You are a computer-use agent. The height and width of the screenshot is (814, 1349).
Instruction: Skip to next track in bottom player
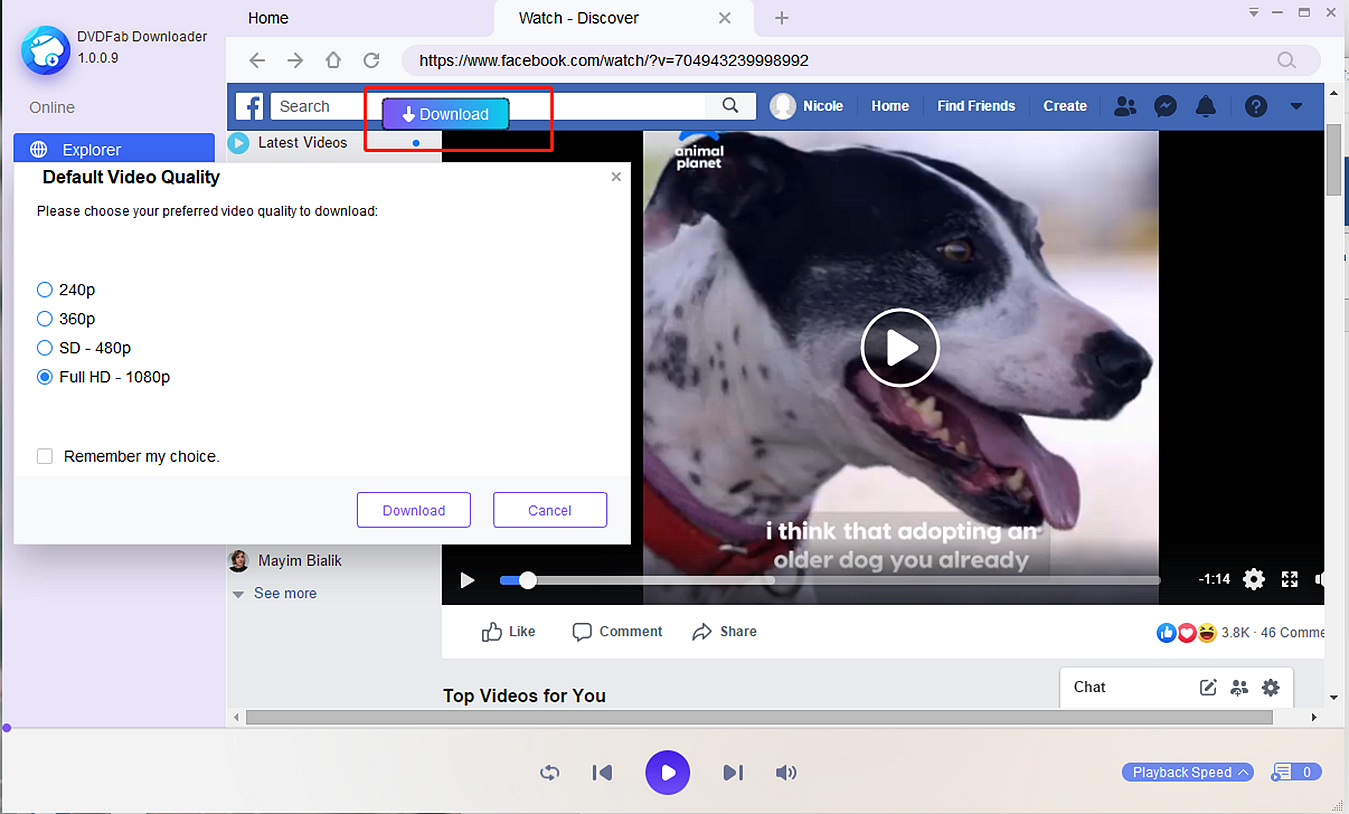click(x=733, y=772)
